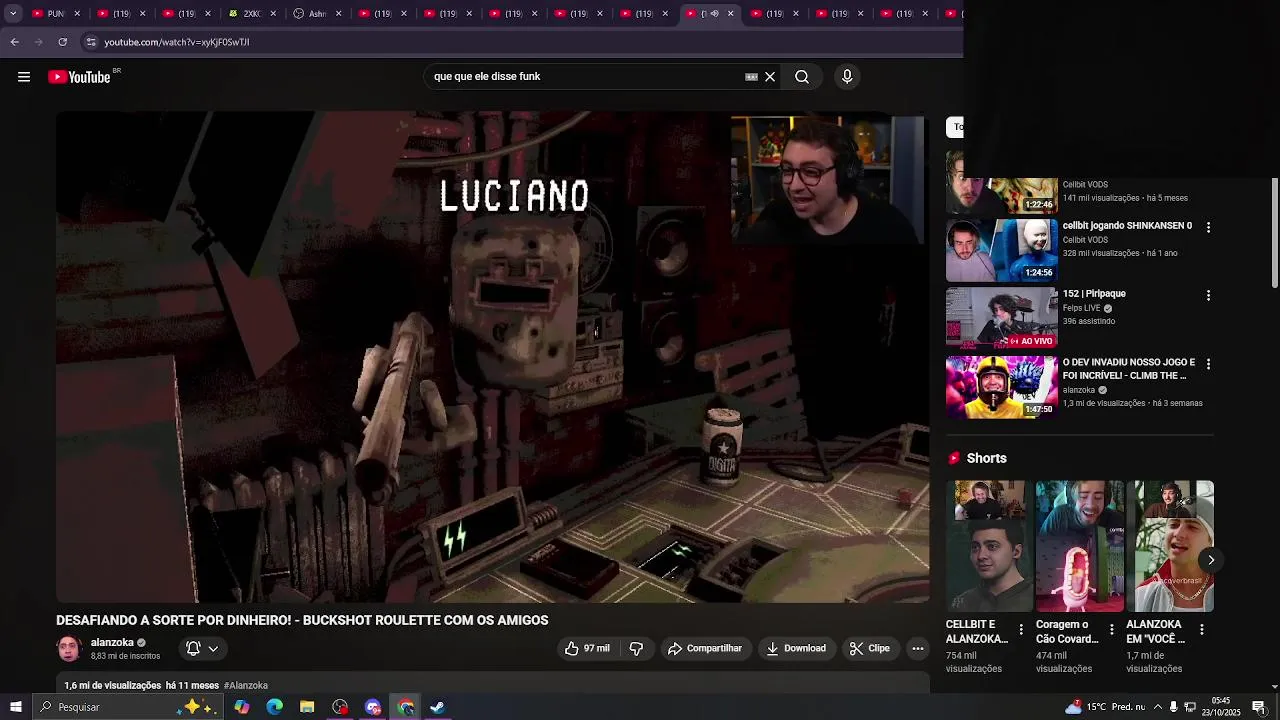Mute the playing tab via its speaker icon

[714, 14]
